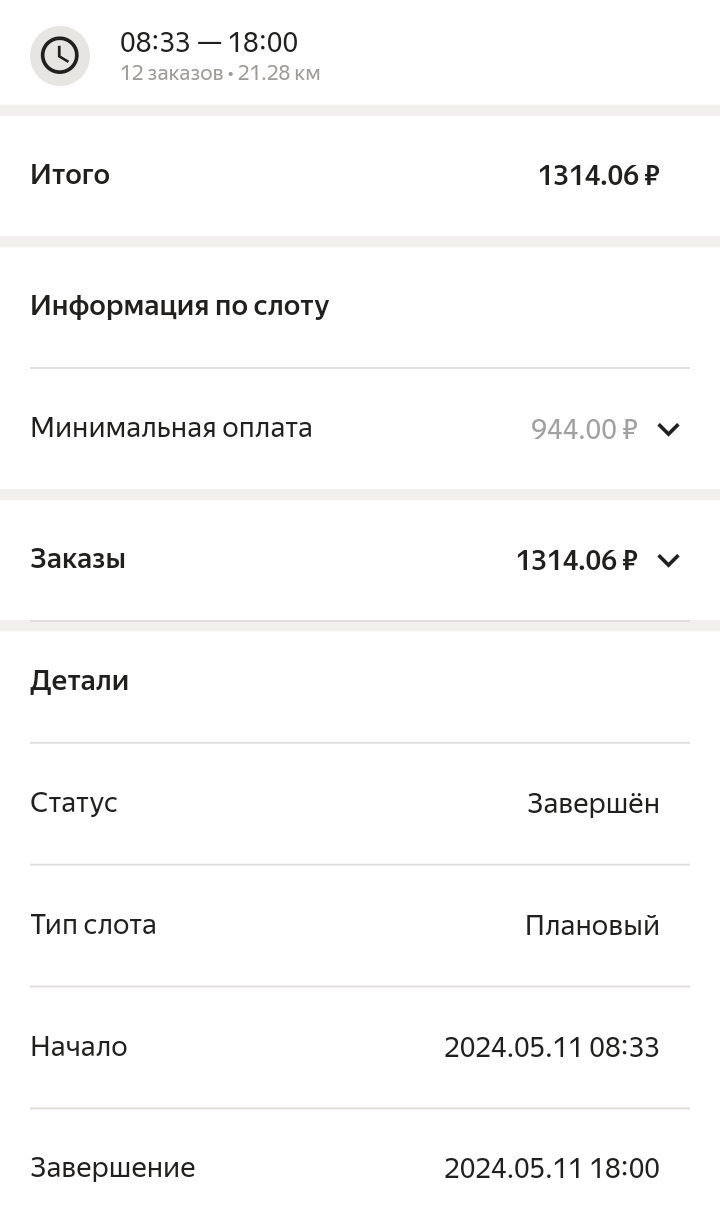Tap the 1314.06 ₽ orders amount
720x1223 pixels.
pyautogui.click(x=576, y=560)
